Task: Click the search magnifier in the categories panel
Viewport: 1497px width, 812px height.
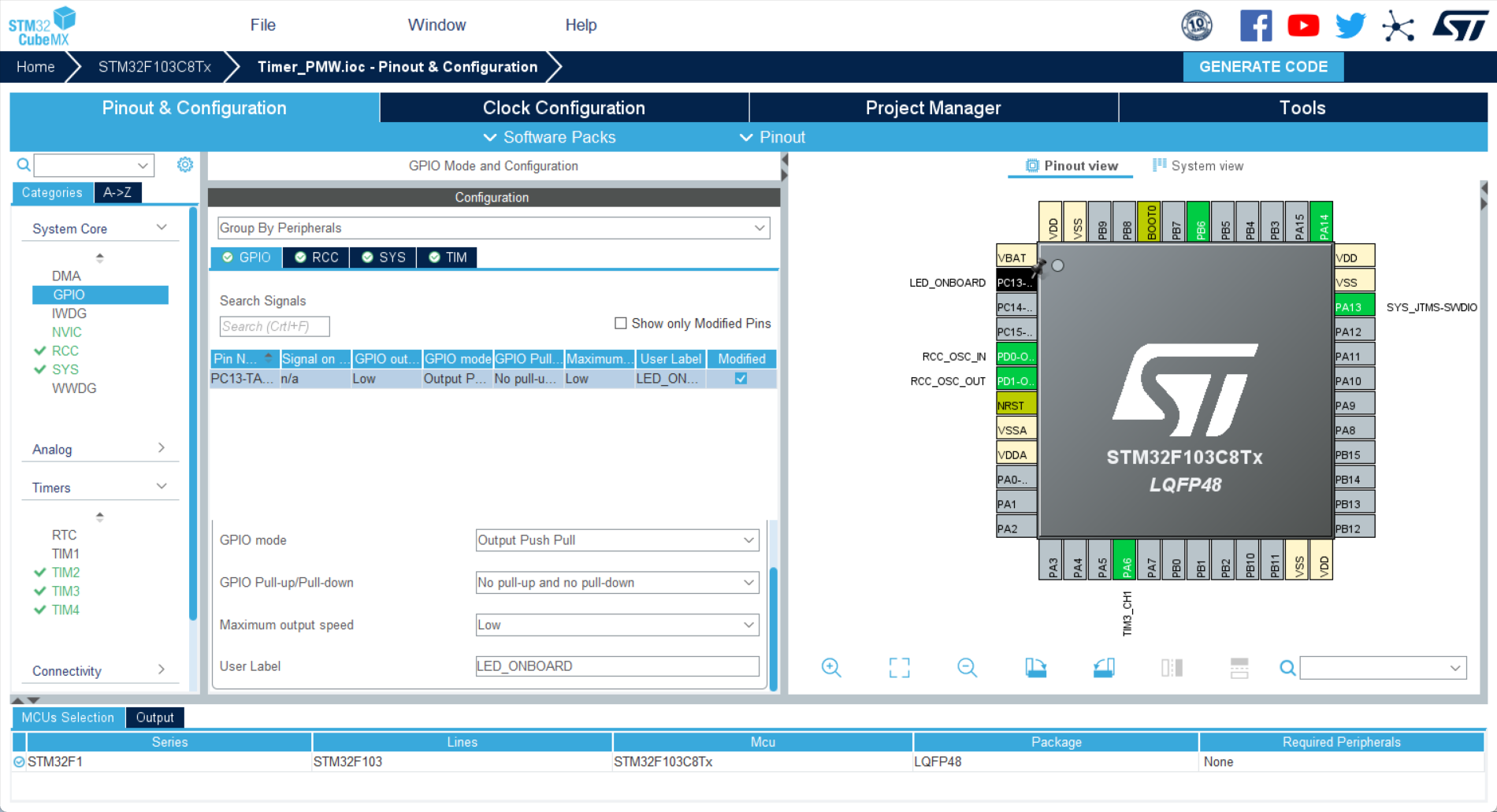Action: click(x=24, y=165)
